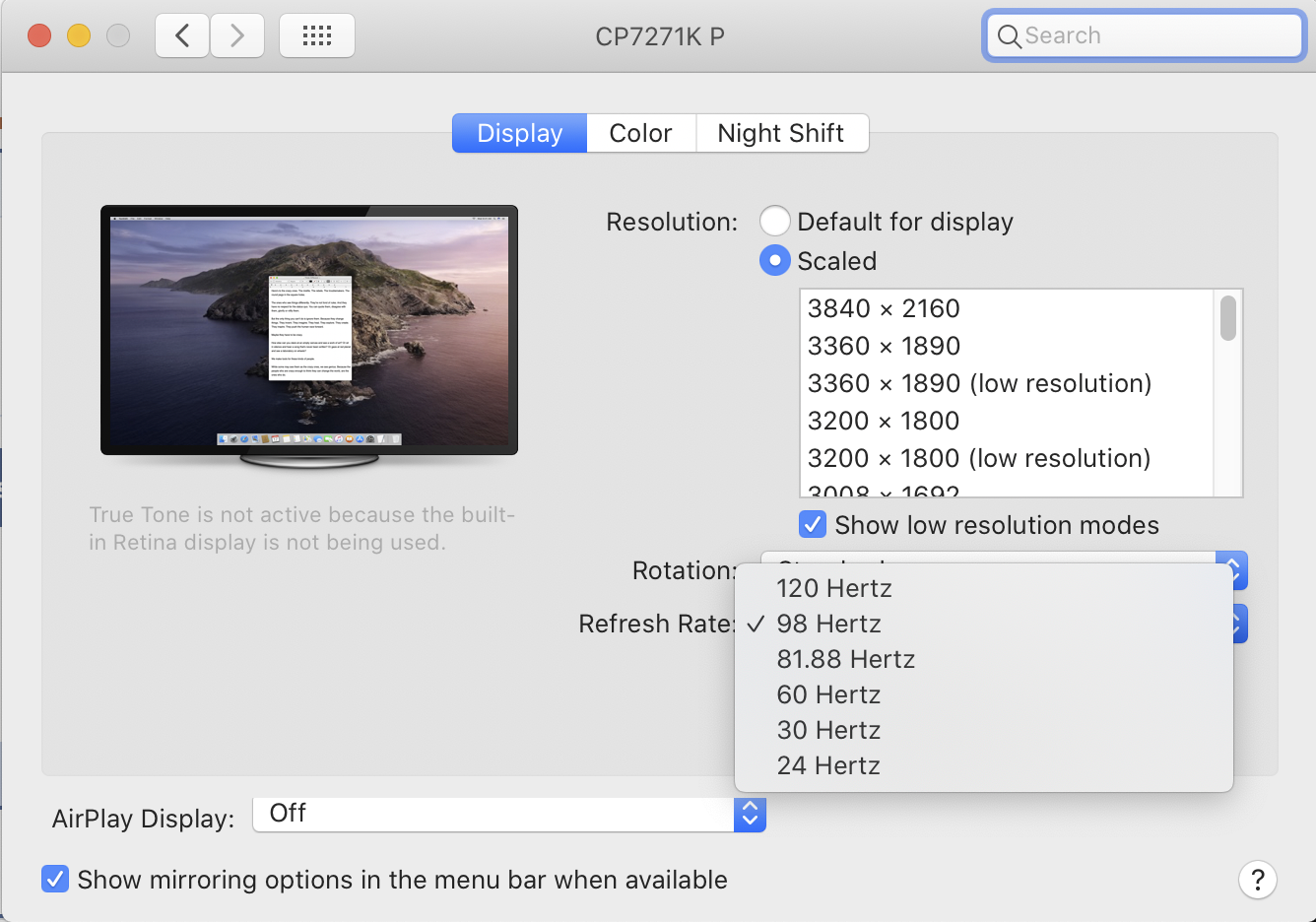Image resolution: width=1316 pixels, height=922 pixels.
Task: Choose 98 Hertz refresh rate
Action: [984, 624]
